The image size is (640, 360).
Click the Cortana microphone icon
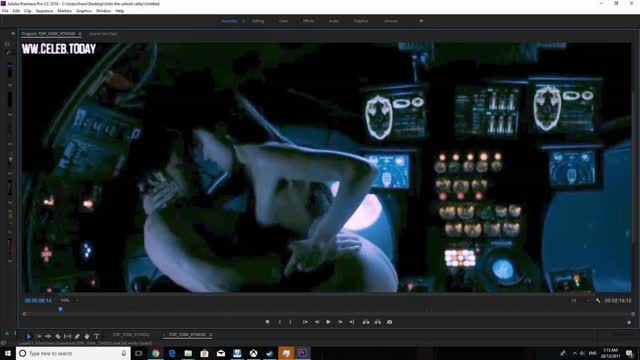124,353
